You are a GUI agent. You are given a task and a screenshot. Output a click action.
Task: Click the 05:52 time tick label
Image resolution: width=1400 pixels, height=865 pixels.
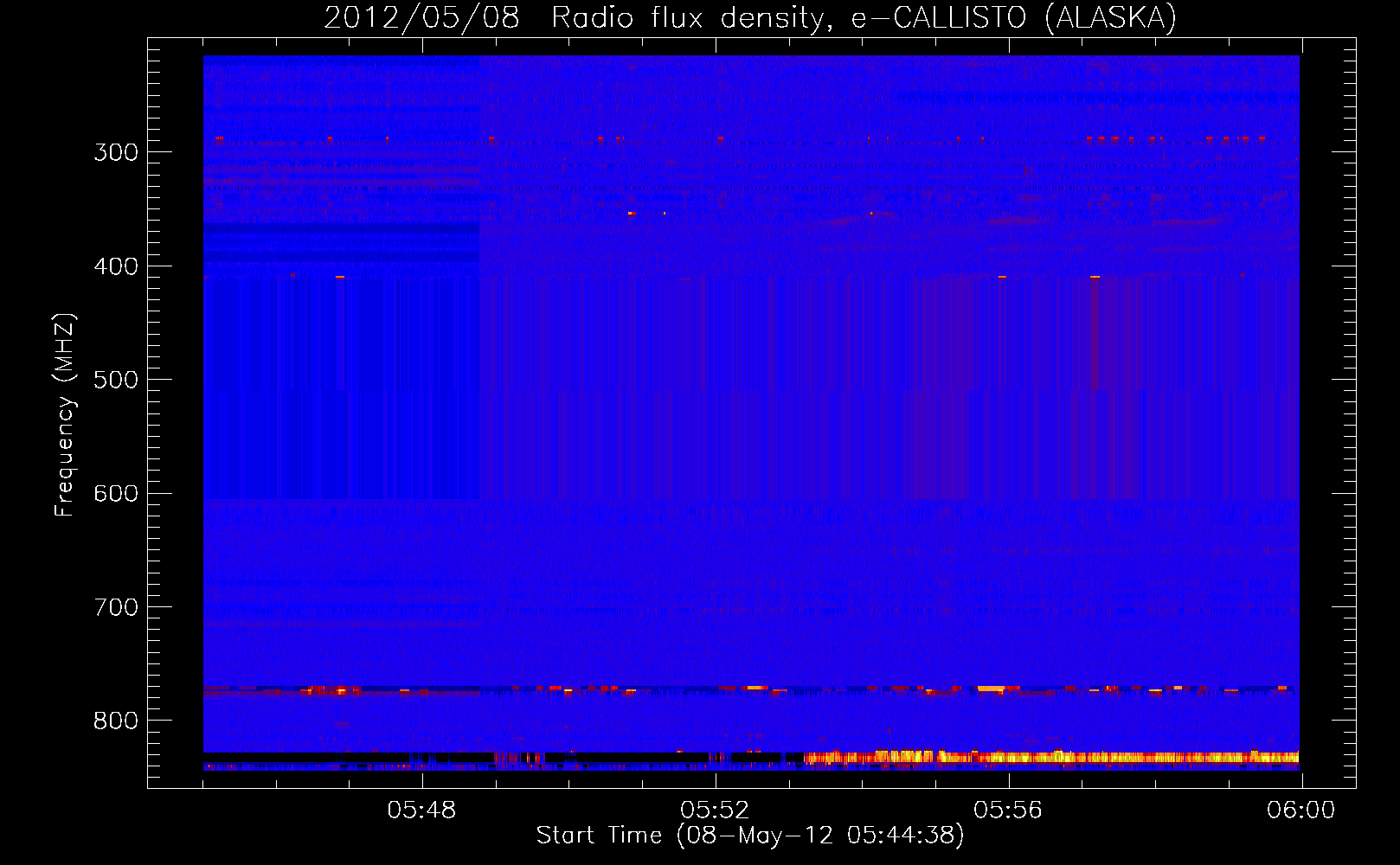click(x=715, y=811)
